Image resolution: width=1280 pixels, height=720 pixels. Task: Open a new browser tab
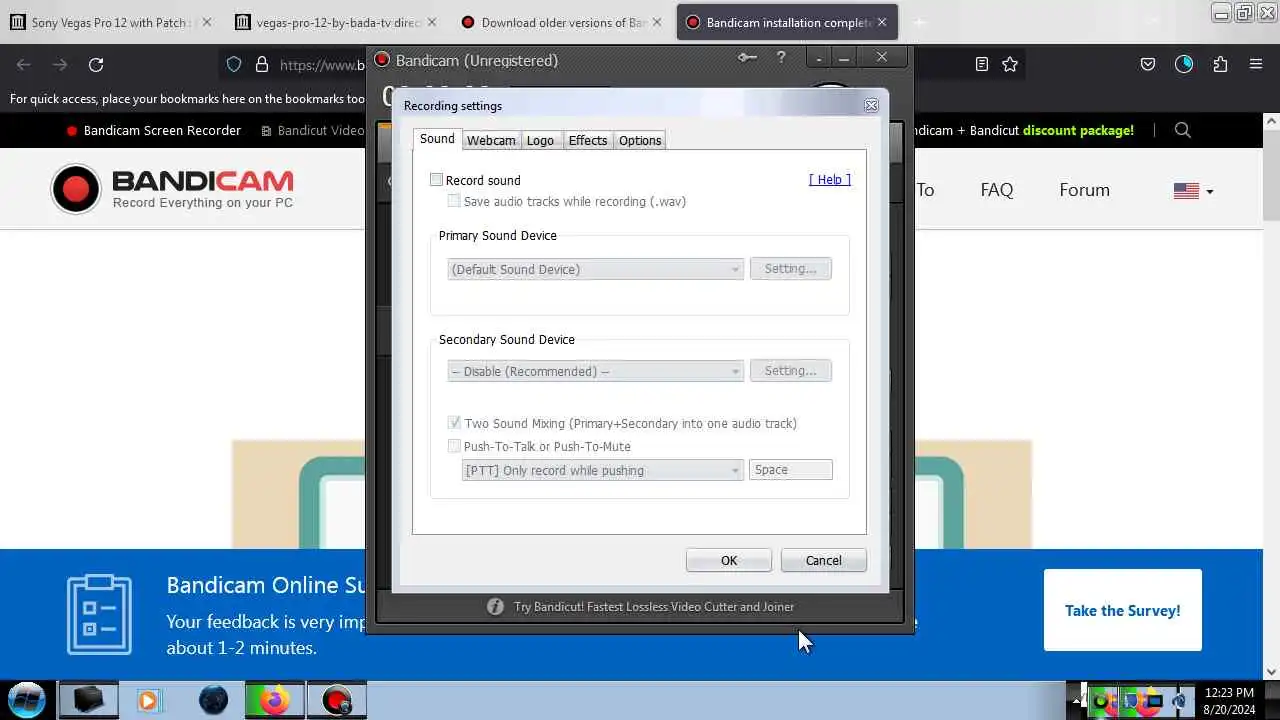[x=920, y=22]
